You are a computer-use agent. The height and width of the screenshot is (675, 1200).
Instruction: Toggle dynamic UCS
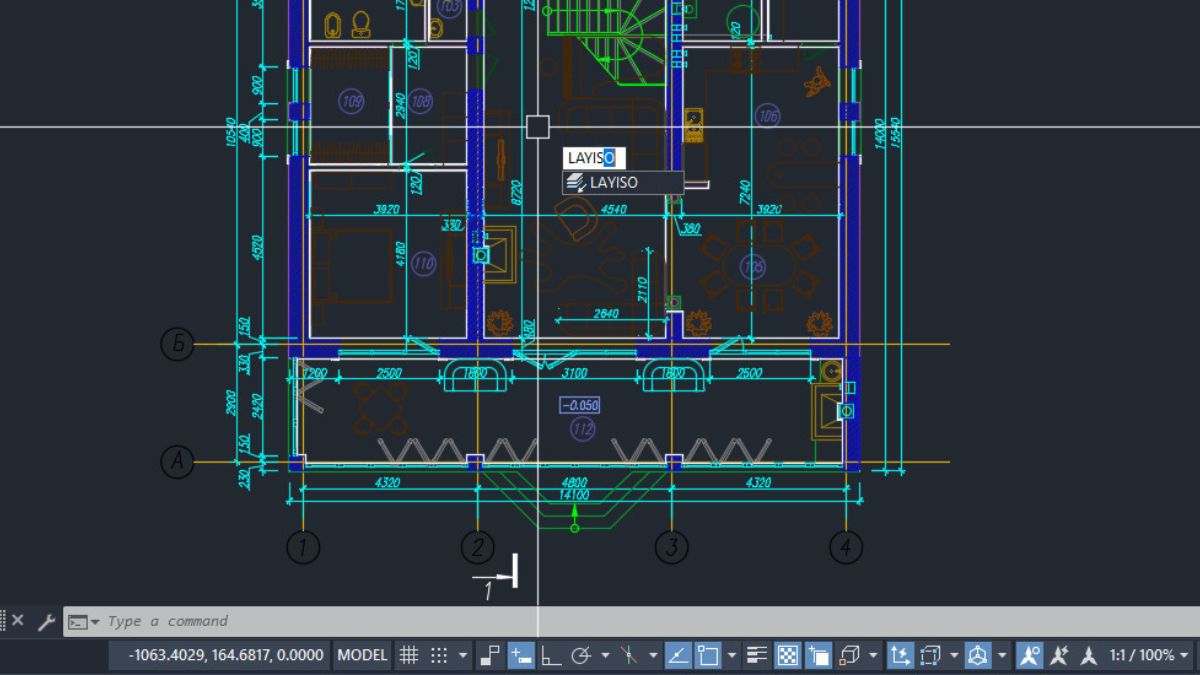[x=899, y=655]
